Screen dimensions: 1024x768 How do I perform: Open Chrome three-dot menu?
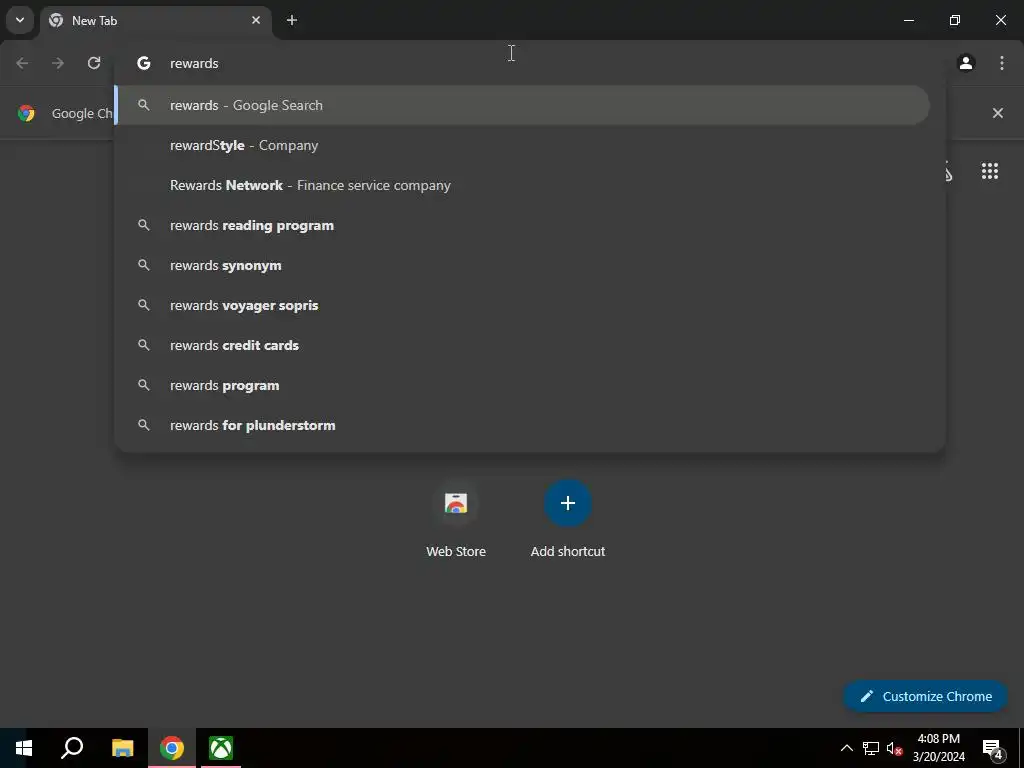1002,63
